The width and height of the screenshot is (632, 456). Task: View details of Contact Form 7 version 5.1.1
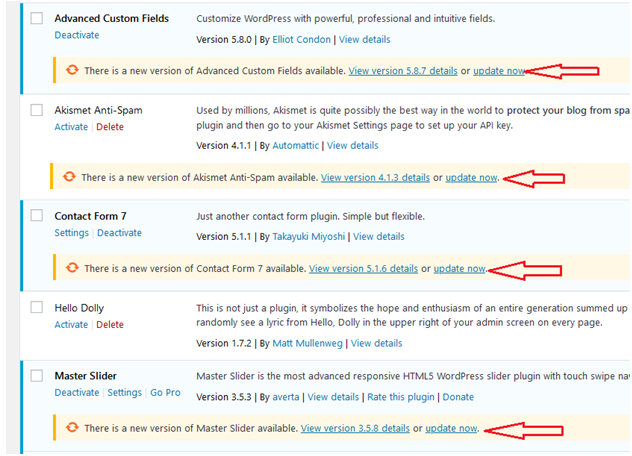point(379,237)
